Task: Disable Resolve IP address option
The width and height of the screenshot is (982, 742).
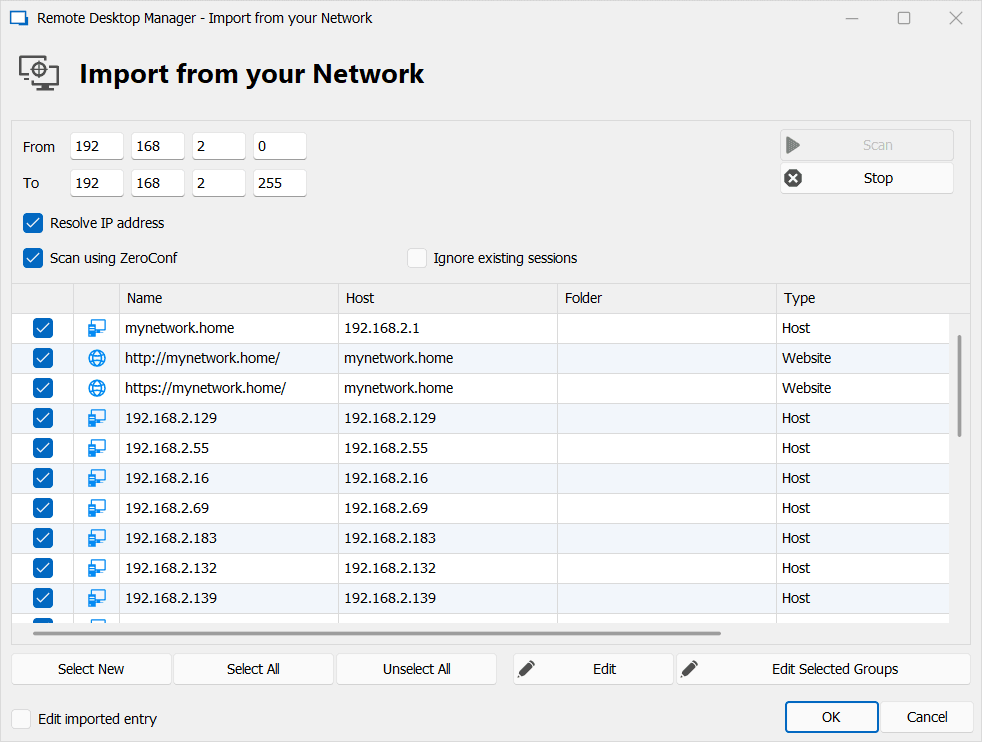Action: (x=33, y=223)
